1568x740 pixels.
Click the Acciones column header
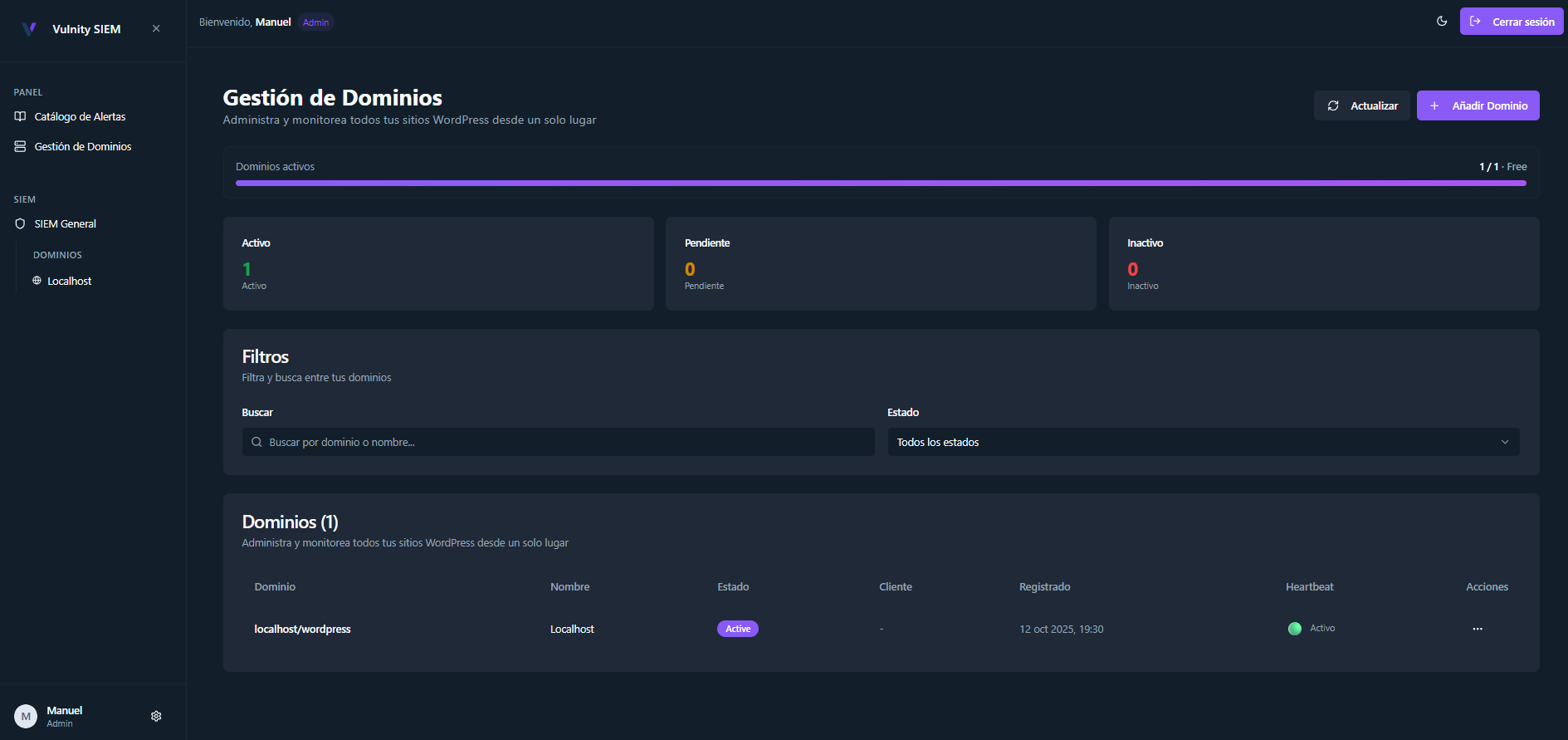pyautogui.click(x=1487, y=586)
